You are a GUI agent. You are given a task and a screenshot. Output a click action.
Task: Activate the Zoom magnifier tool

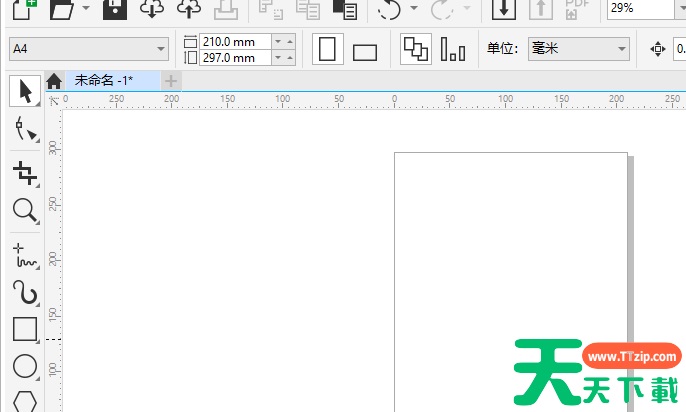click(x=24, y=210)
